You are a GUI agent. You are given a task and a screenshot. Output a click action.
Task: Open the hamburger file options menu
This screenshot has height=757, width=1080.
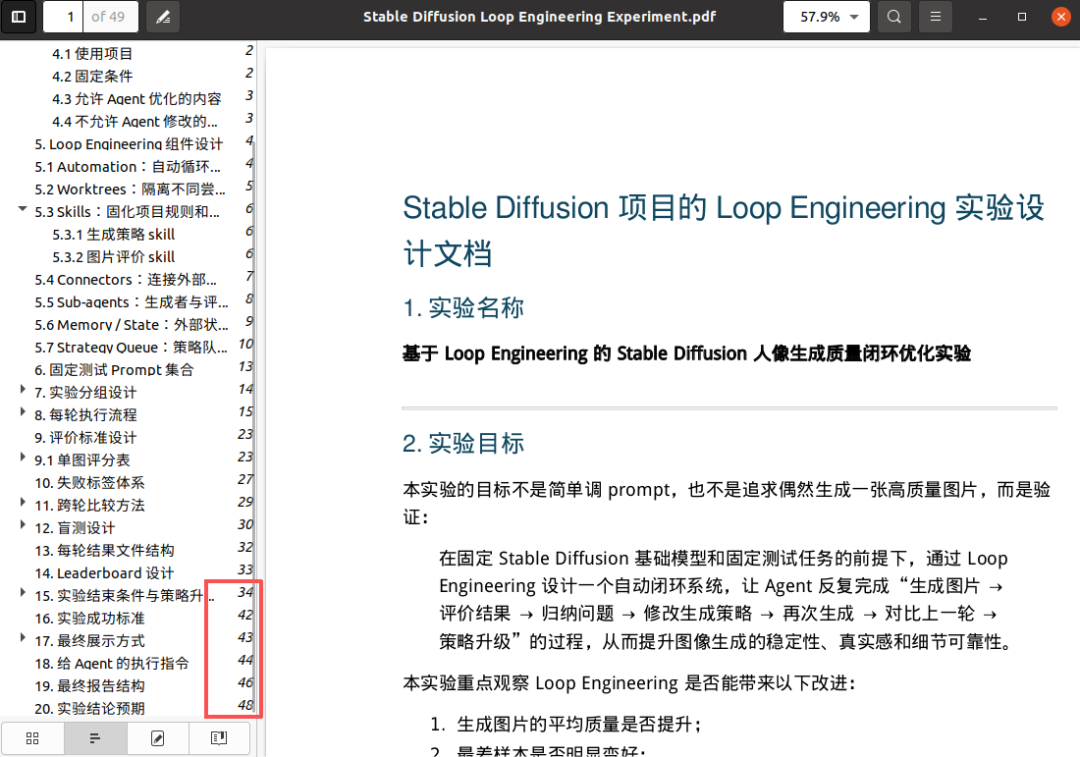click(x=935, y=17)
